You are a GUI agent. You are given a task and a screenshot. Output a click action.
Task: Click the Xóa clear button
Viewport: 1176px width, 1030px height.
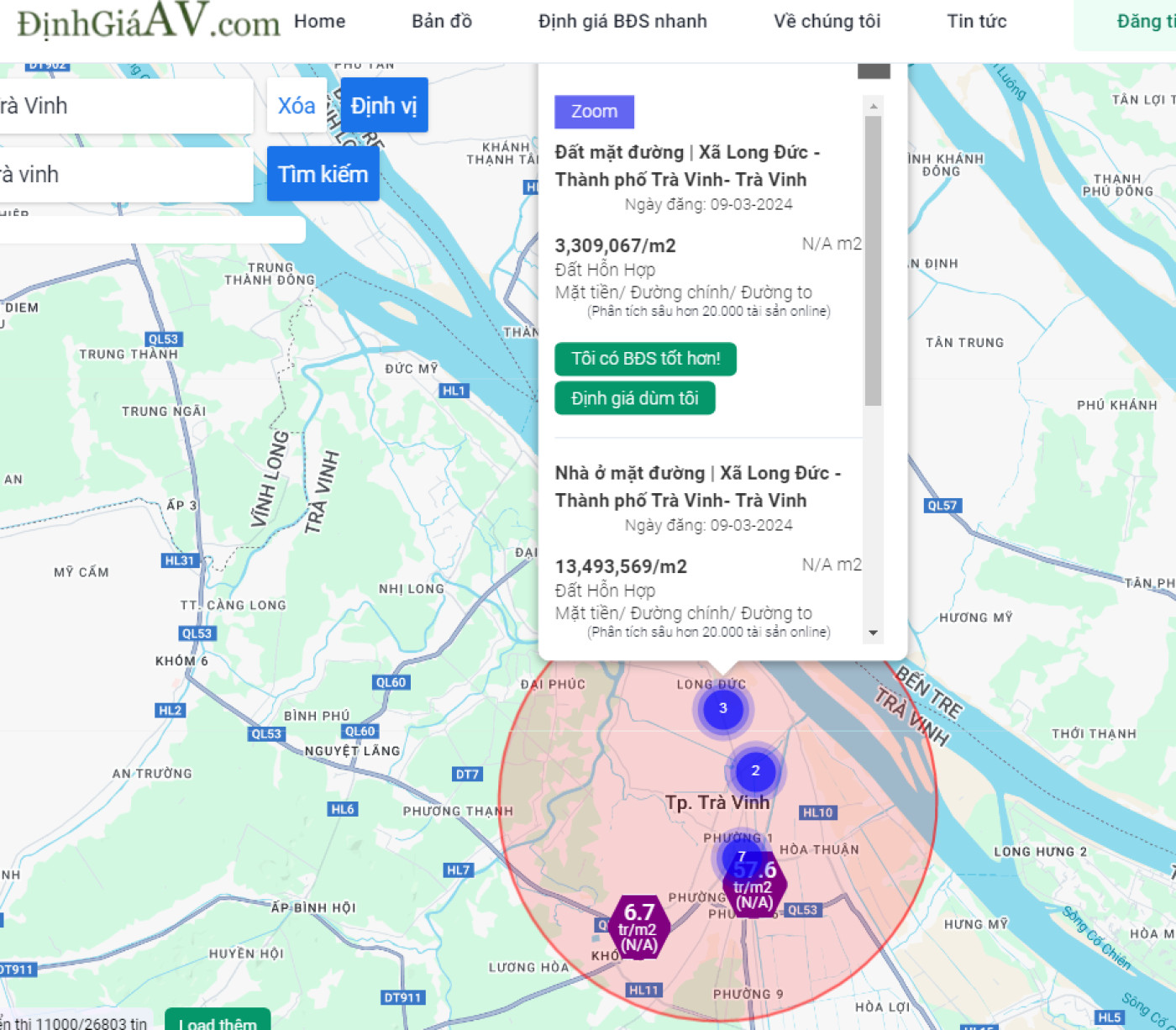click(297, 106)
